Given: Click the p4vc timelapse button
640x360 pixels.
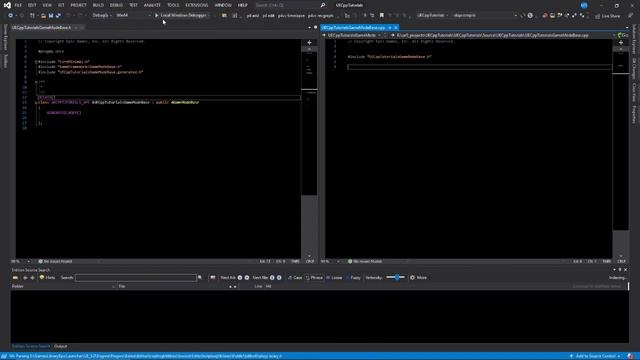Looking at the screenshot, I should [291, 16].
